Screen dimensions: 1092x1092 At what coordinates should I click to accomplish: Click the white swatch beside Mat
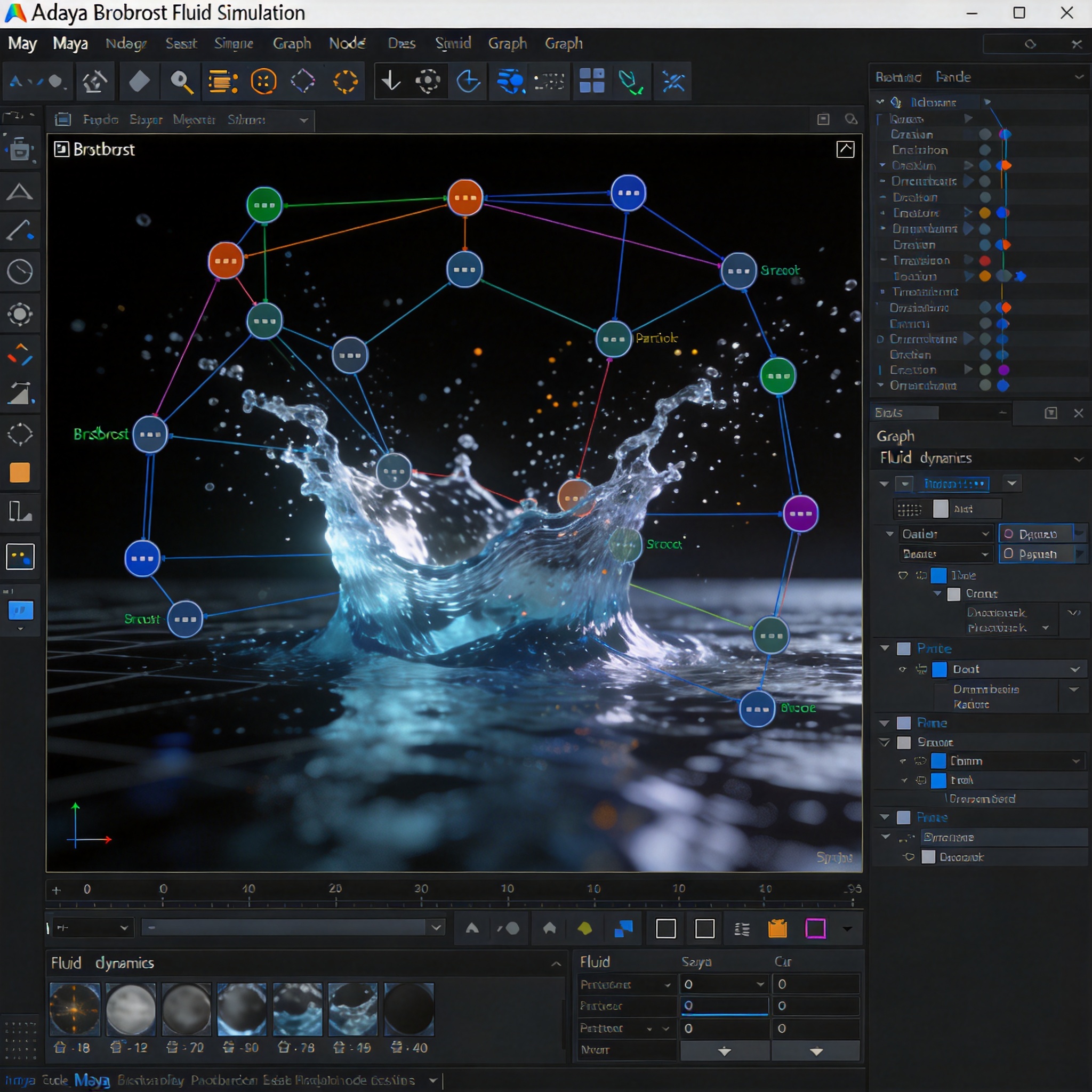pos(941,509)
